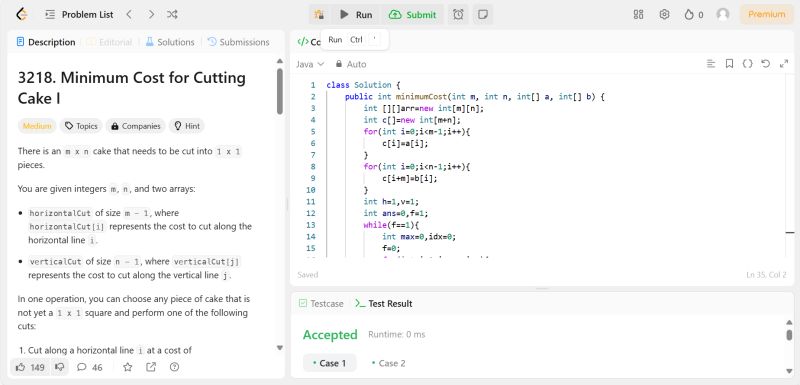Image resolution: width=800 pixels, height=385 pixels.
Task: Click the Accepted status text
Action: [x=330, y=335]
